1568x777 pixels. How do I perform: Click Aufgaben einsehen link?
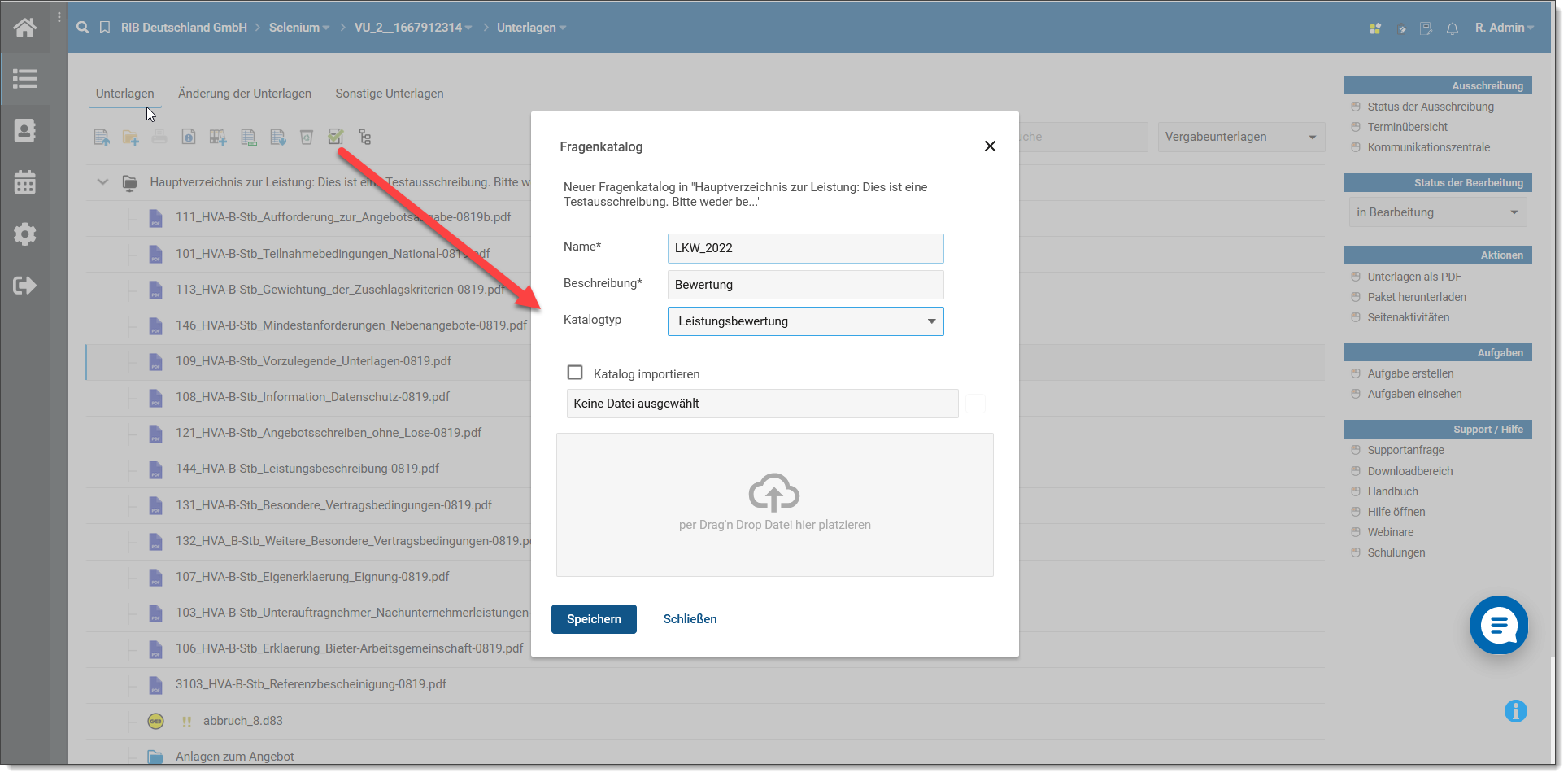[x=1414, y=394]
